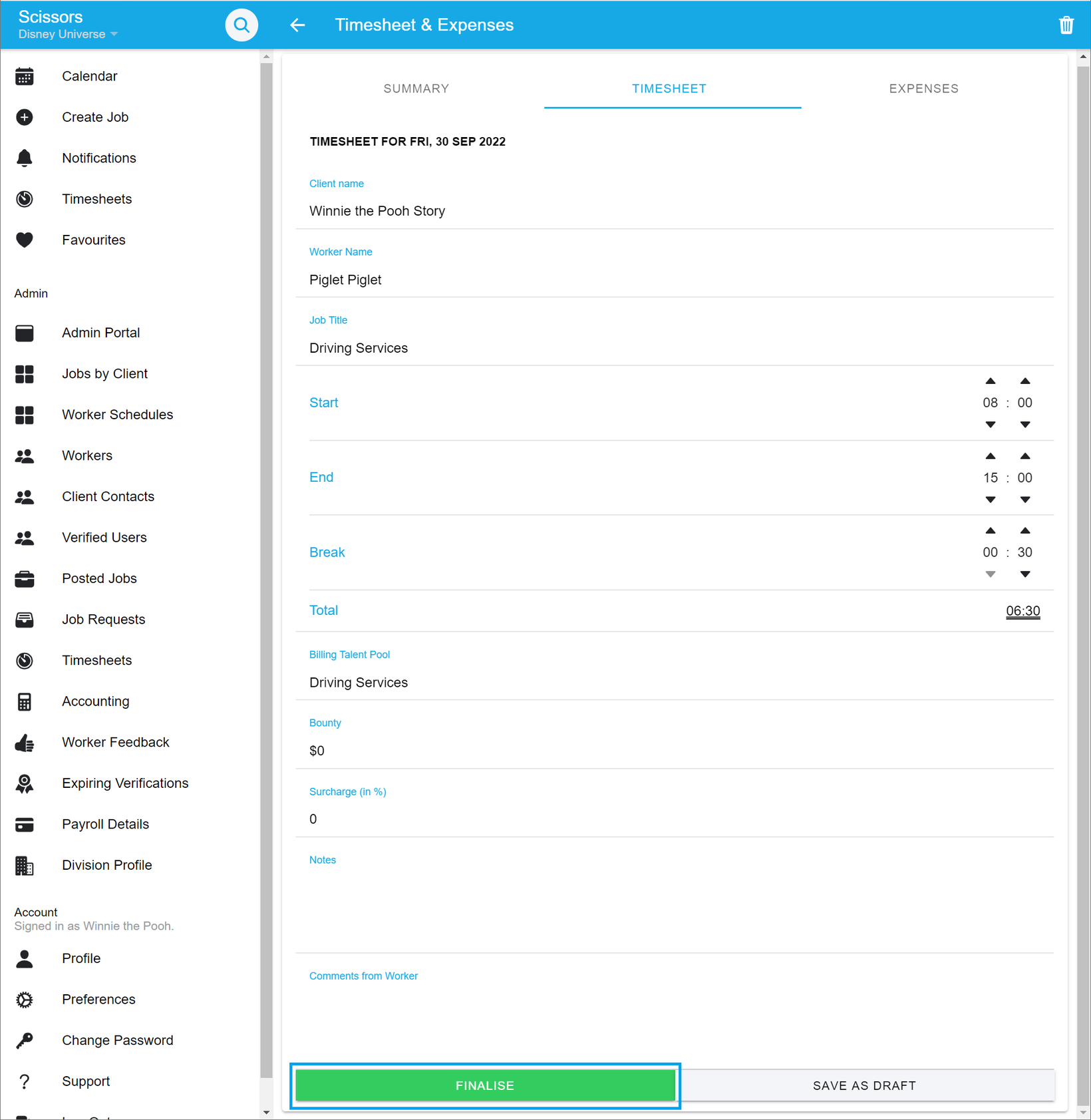Click the back arrow icon
The image size is (1091, 1120).
(x=297, y=25)
